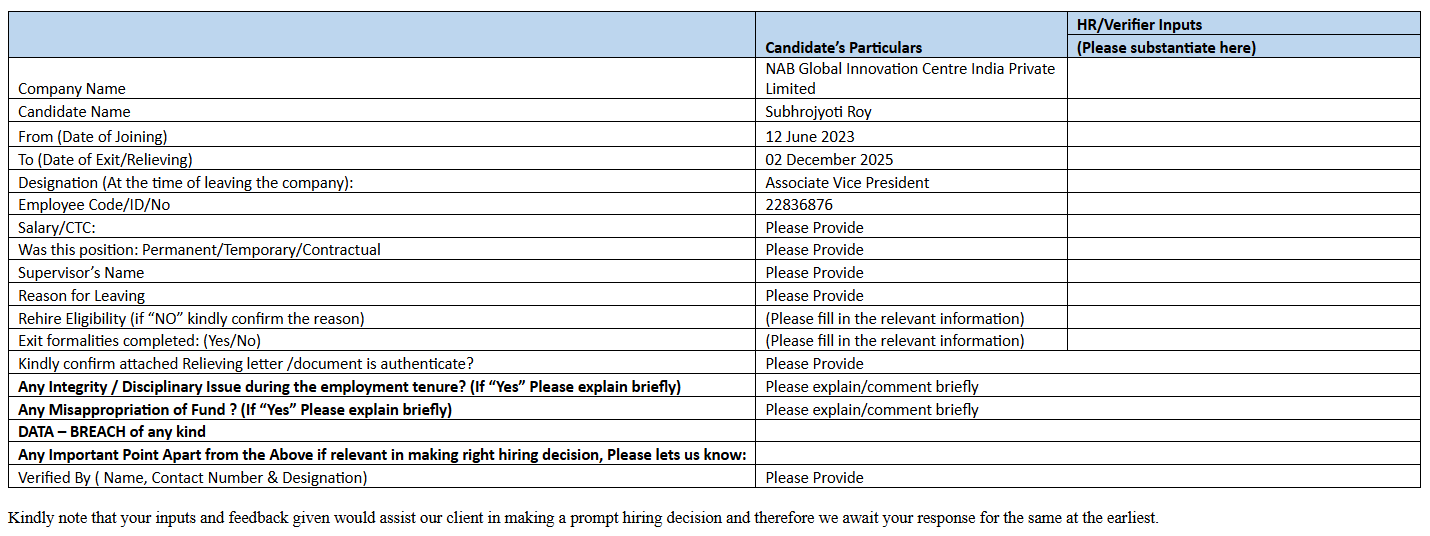Select the verifier input cell for Date of Exit/Relieving
Viewport: 1430px width, 536px height.
1243,158
